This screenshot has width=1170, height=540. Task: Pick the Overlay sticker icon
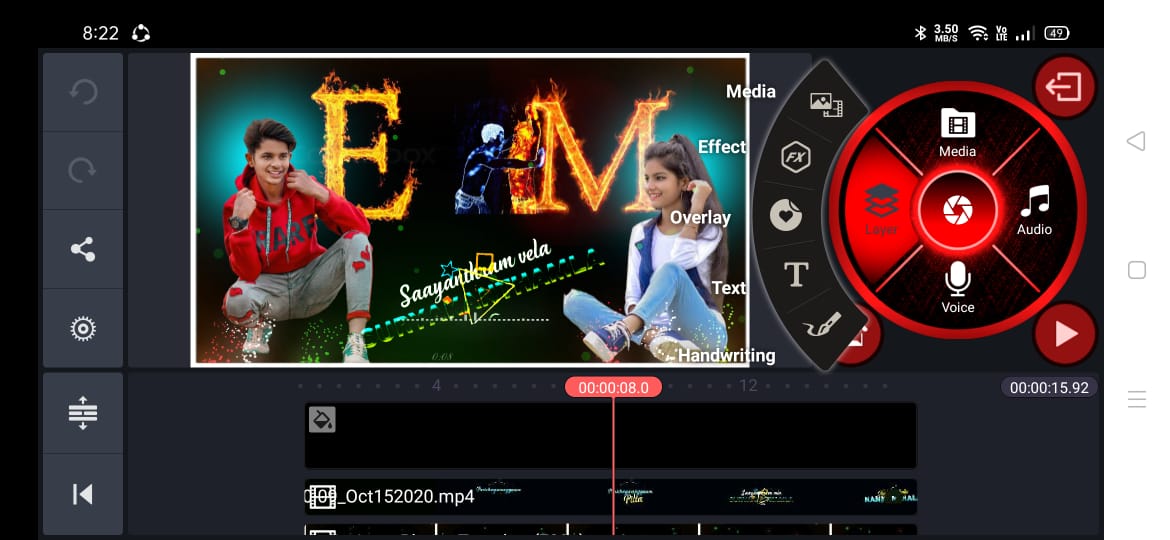(786, 216)
